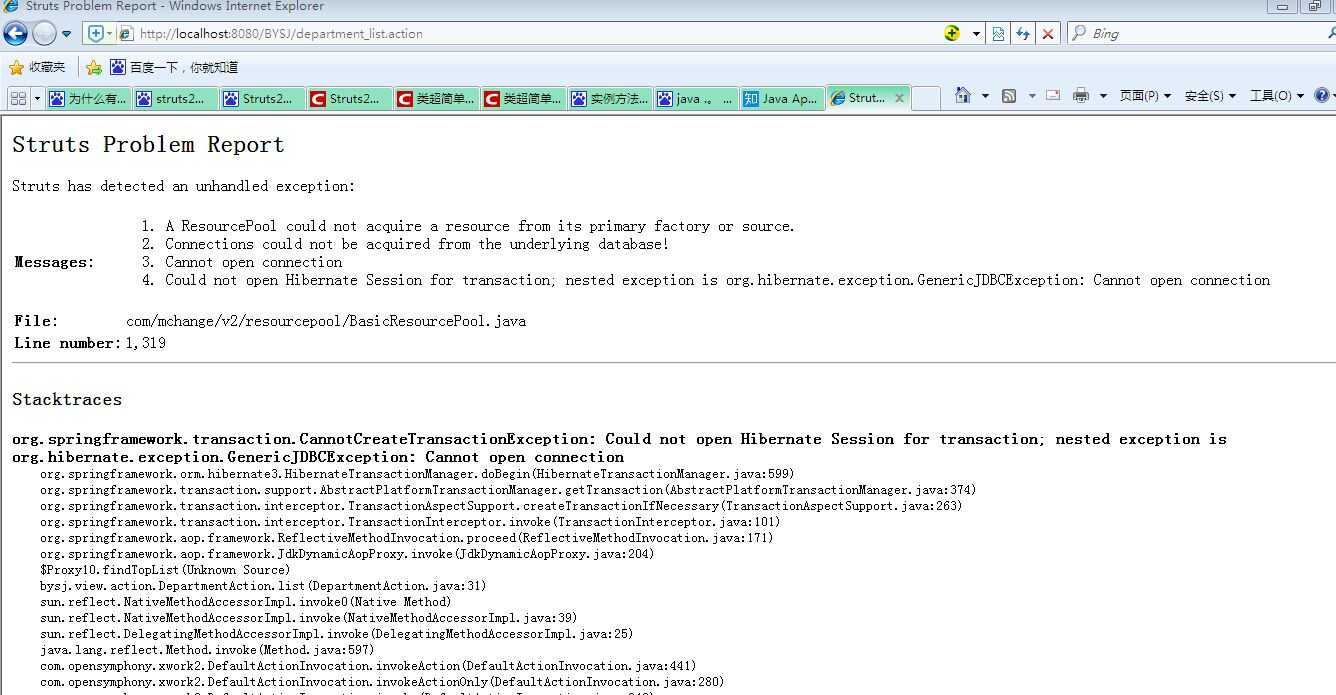Click the Stacktraces heading

(67, 399)
